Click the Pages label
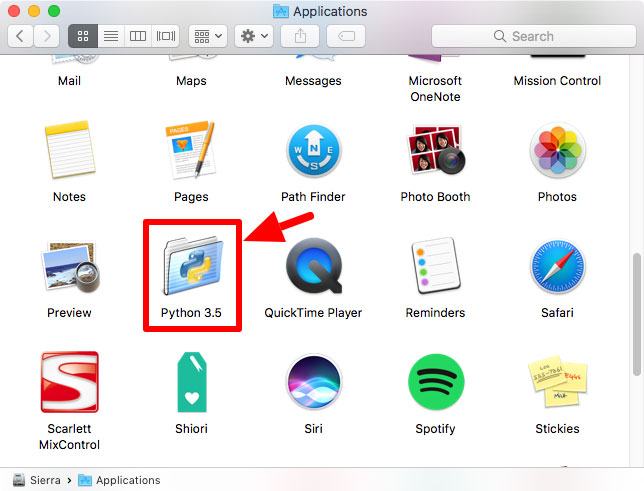This screenshot has width=644, height=491. [x=191, y=197]
